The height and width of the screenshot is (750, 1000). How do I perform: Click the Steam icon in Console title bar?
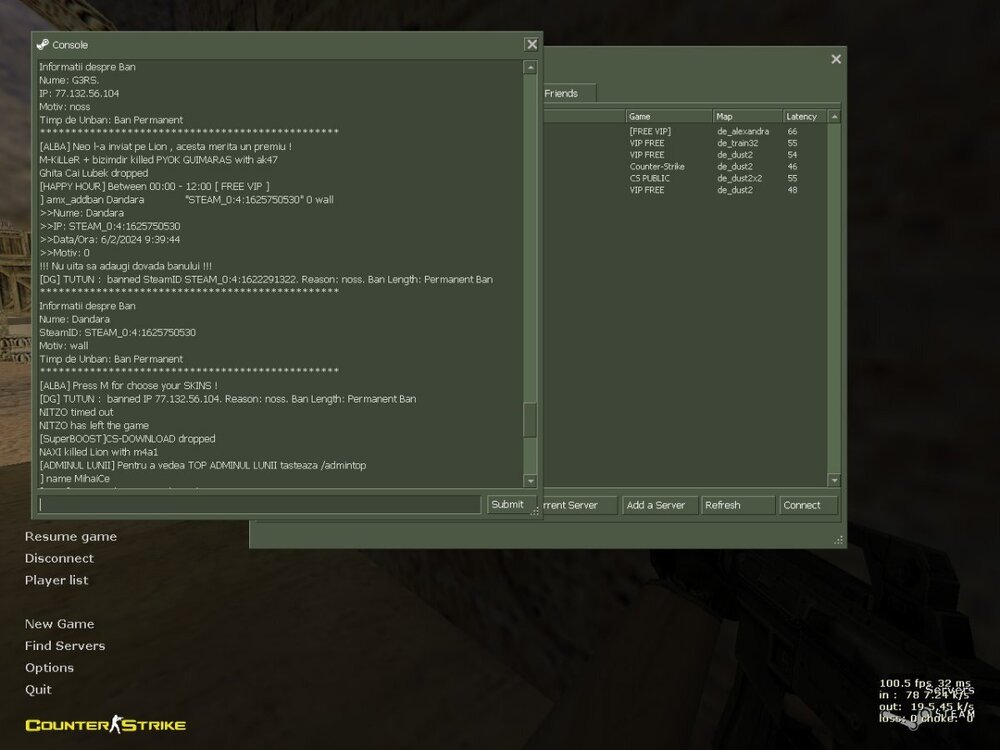(x=42, y=44)
